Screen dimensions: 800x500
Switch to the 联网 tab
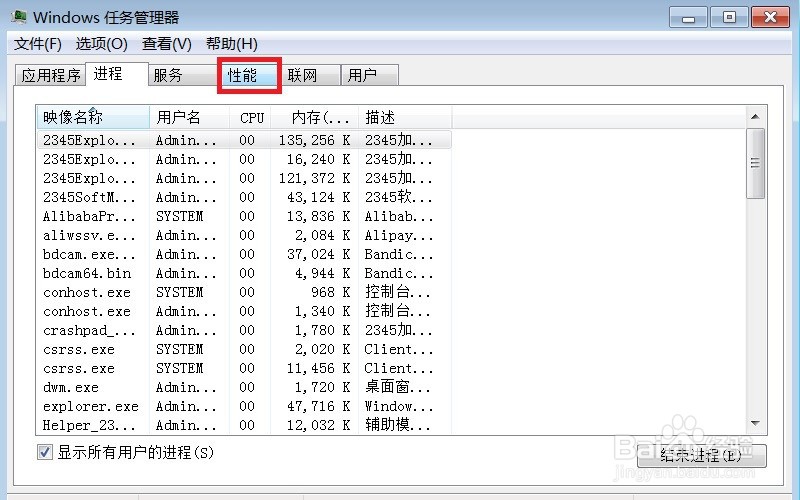point(310,76)
